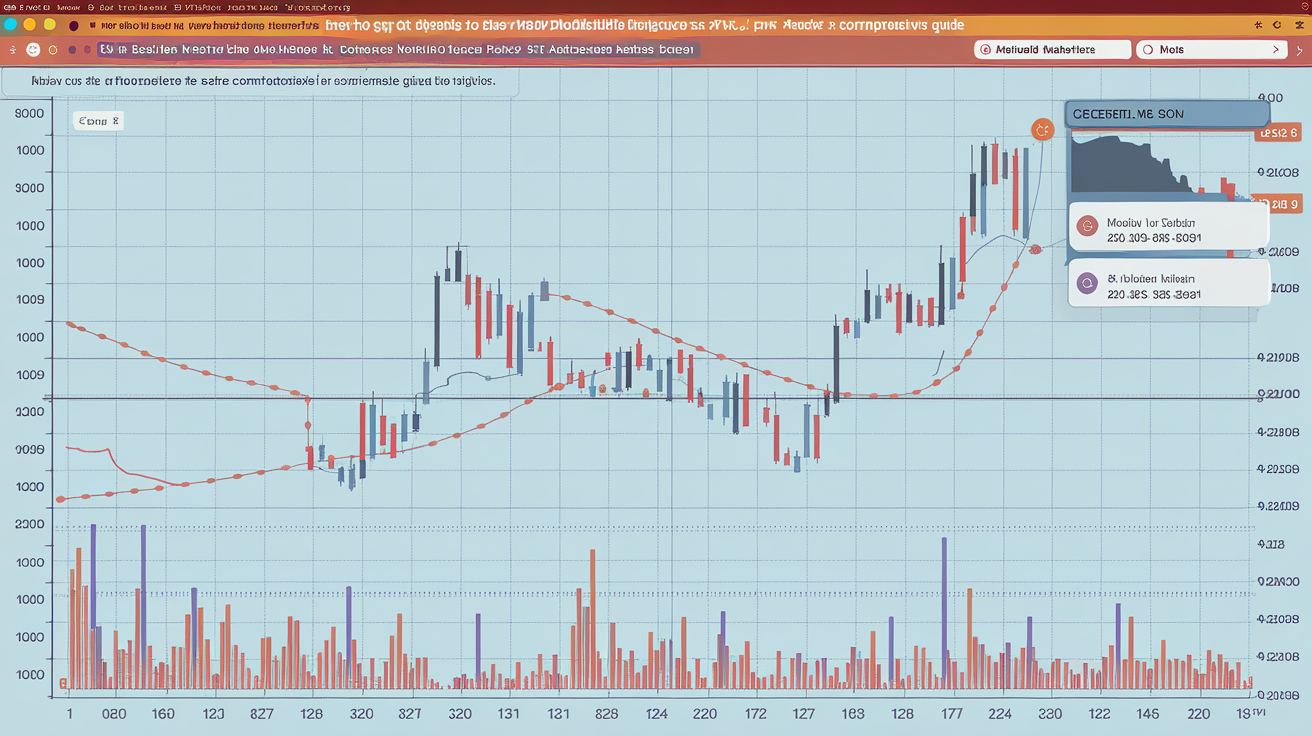Click x-axis label 172
The height and width of the screenshot is (736, 1312).
click(754, 714)
